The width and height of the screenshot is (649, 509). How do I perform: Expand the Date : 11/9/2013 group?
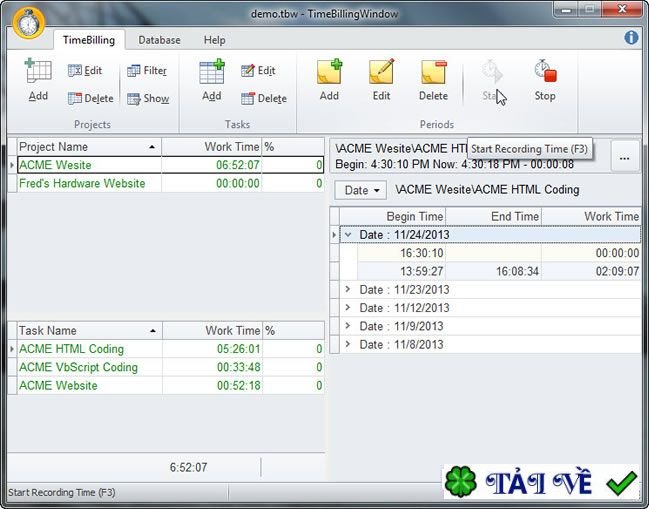(348, 326)
